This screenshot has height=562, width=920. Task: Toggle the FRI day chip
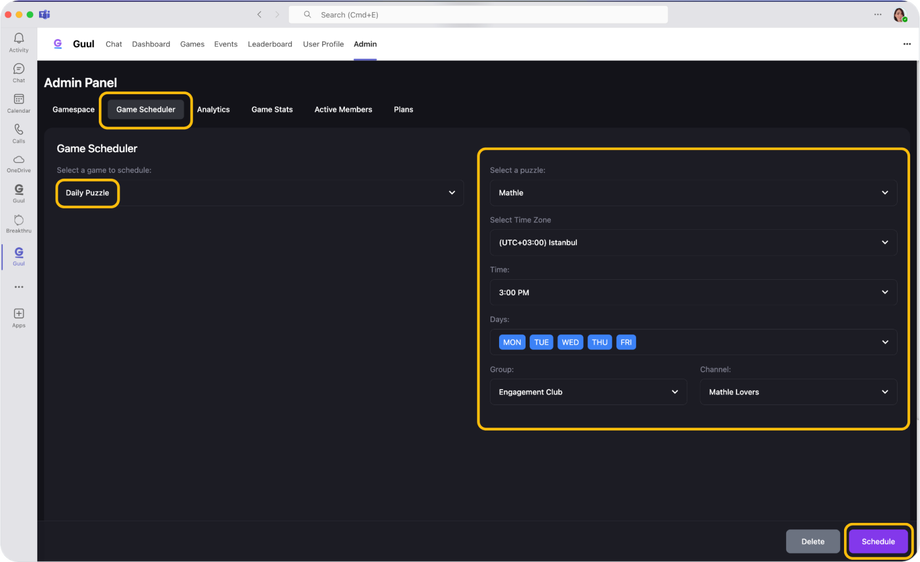626,342
